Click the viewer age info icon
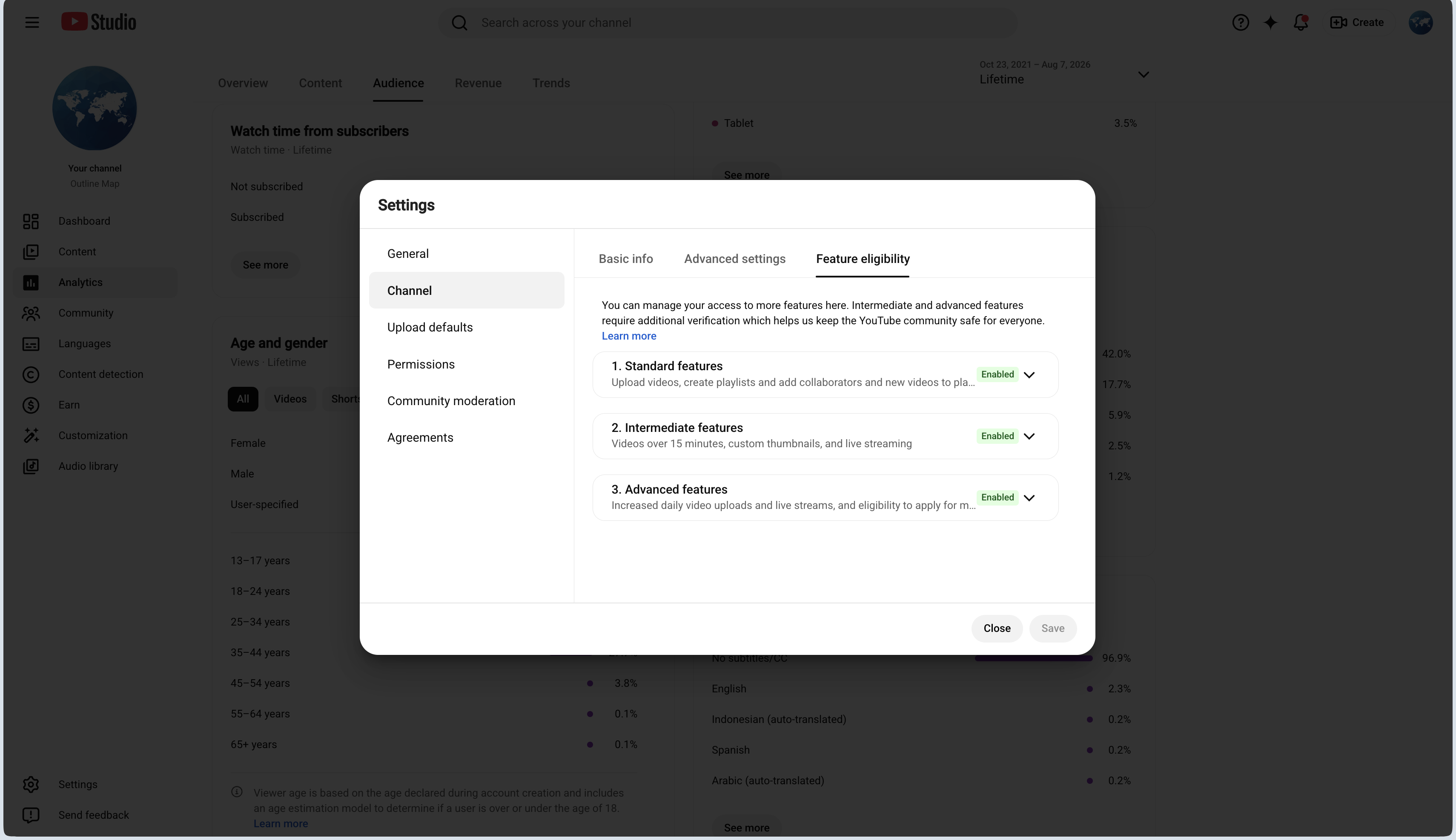The image size is (1456, 840). point(237,792)
